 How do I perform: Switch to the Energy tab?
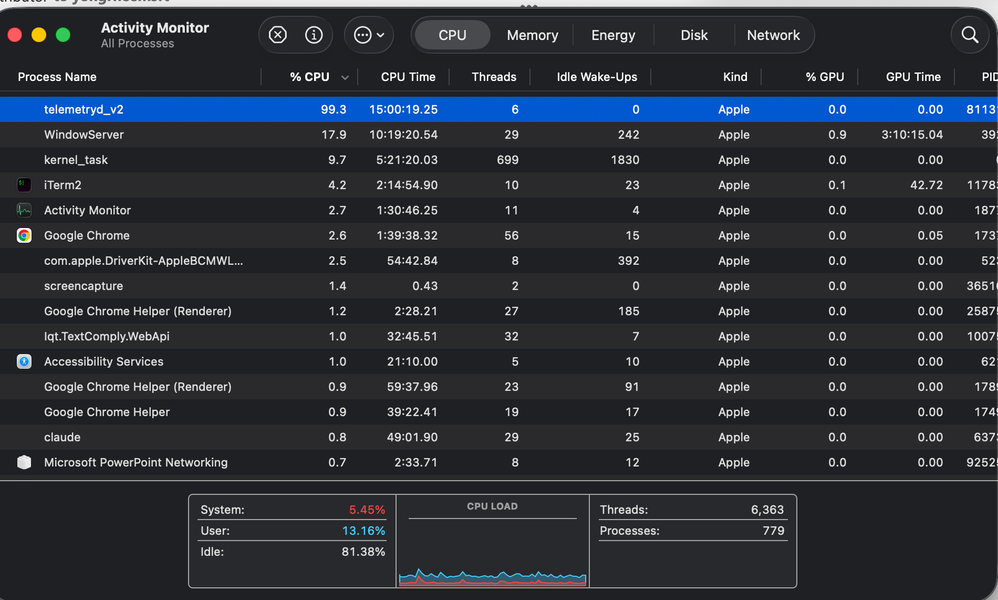point(613,35)
